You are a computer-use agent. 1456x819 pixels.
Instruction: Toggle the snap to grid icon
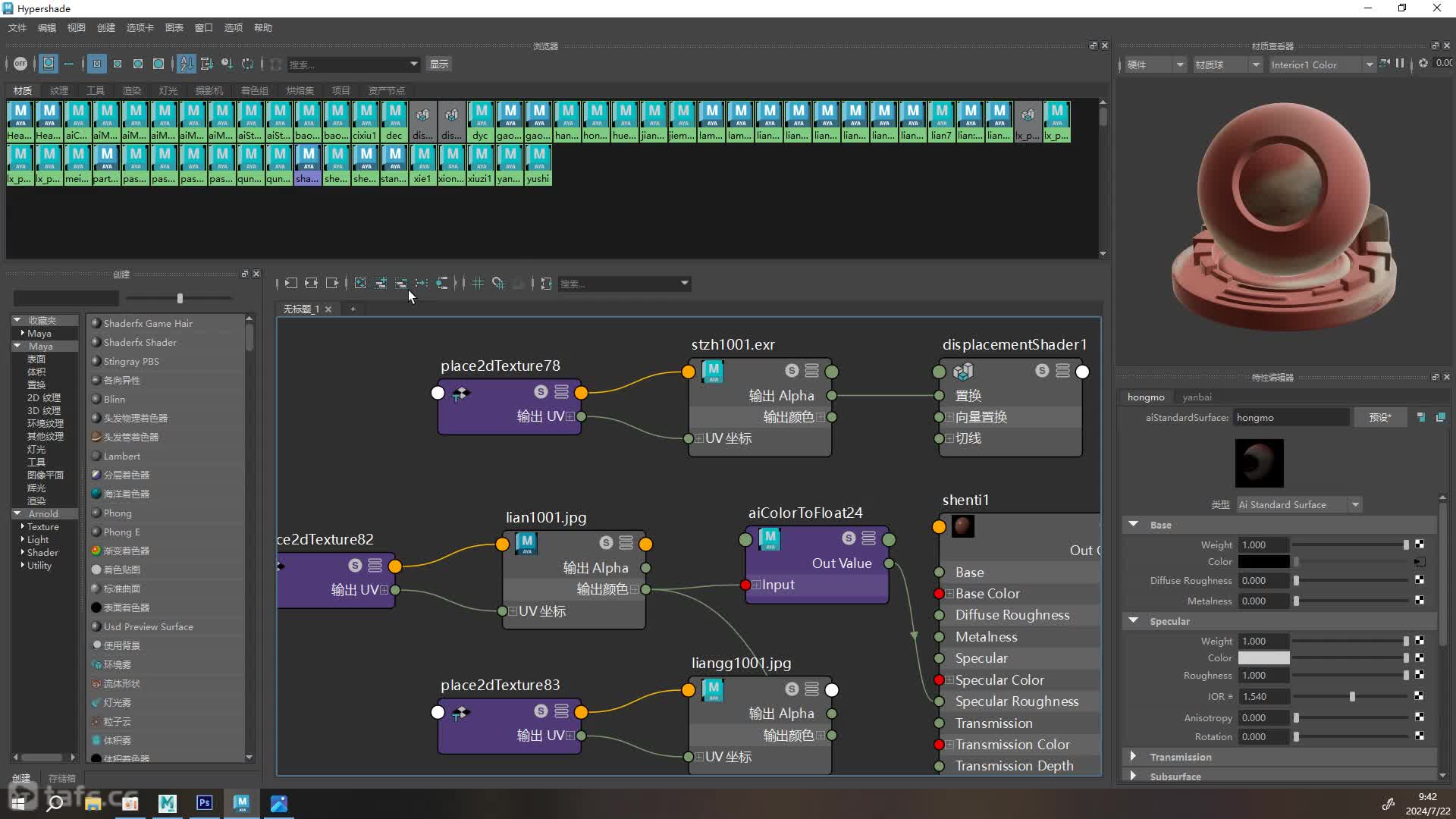(498, 283)
